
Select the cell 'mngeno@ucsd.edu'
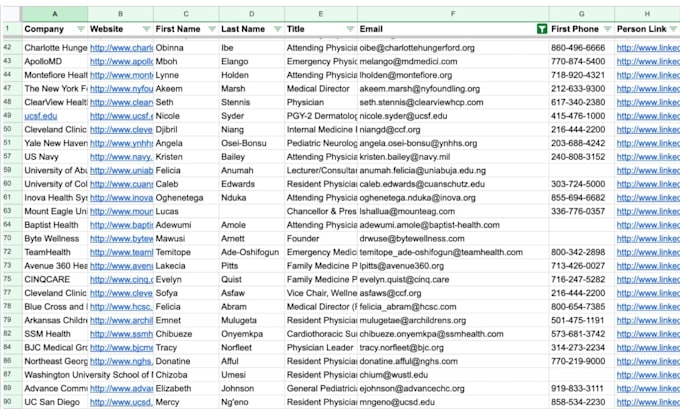(453, 402)
